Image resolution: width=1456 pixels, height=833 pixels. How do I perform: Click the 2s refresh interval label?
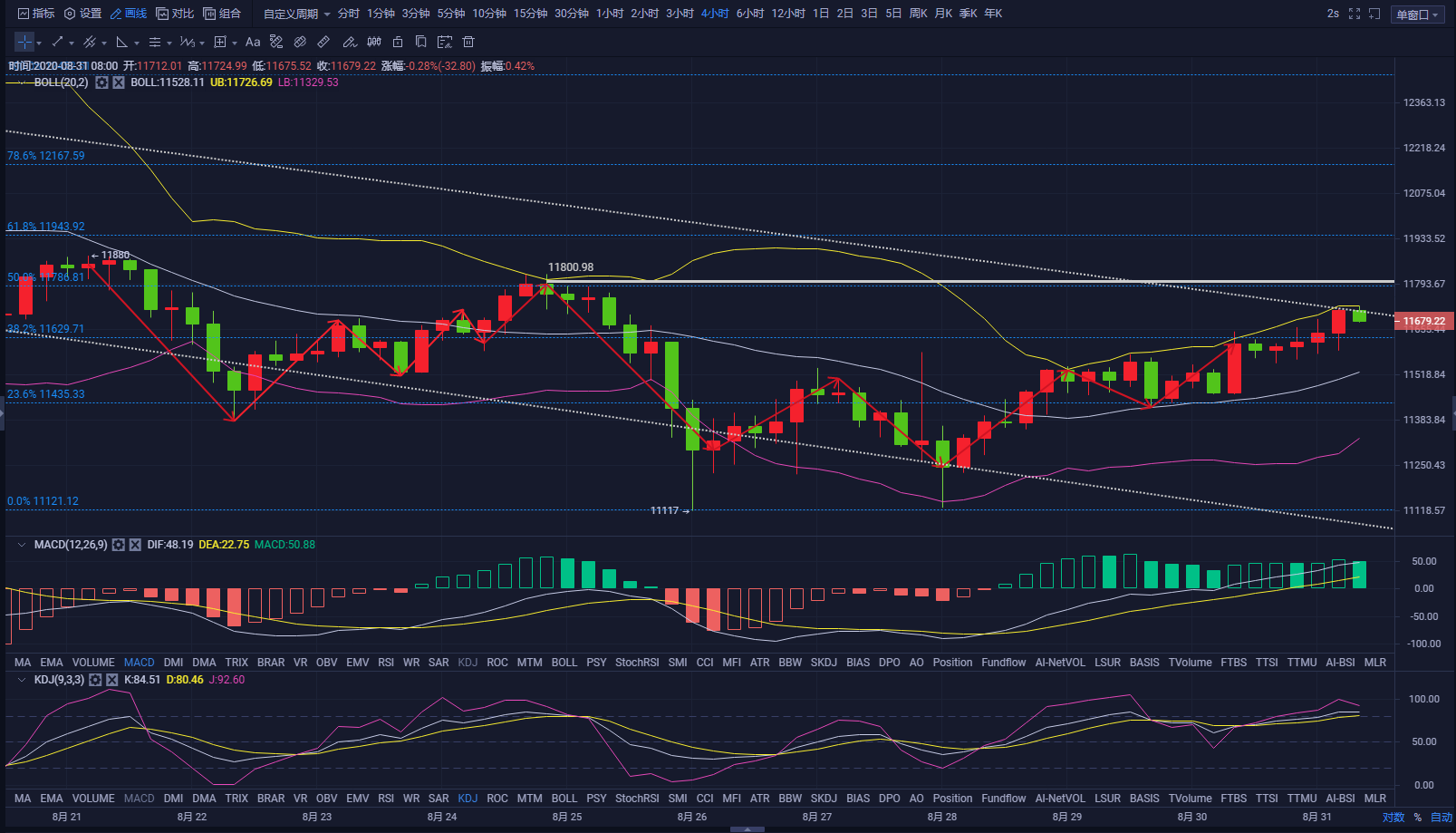click(x=1333, y=14)
